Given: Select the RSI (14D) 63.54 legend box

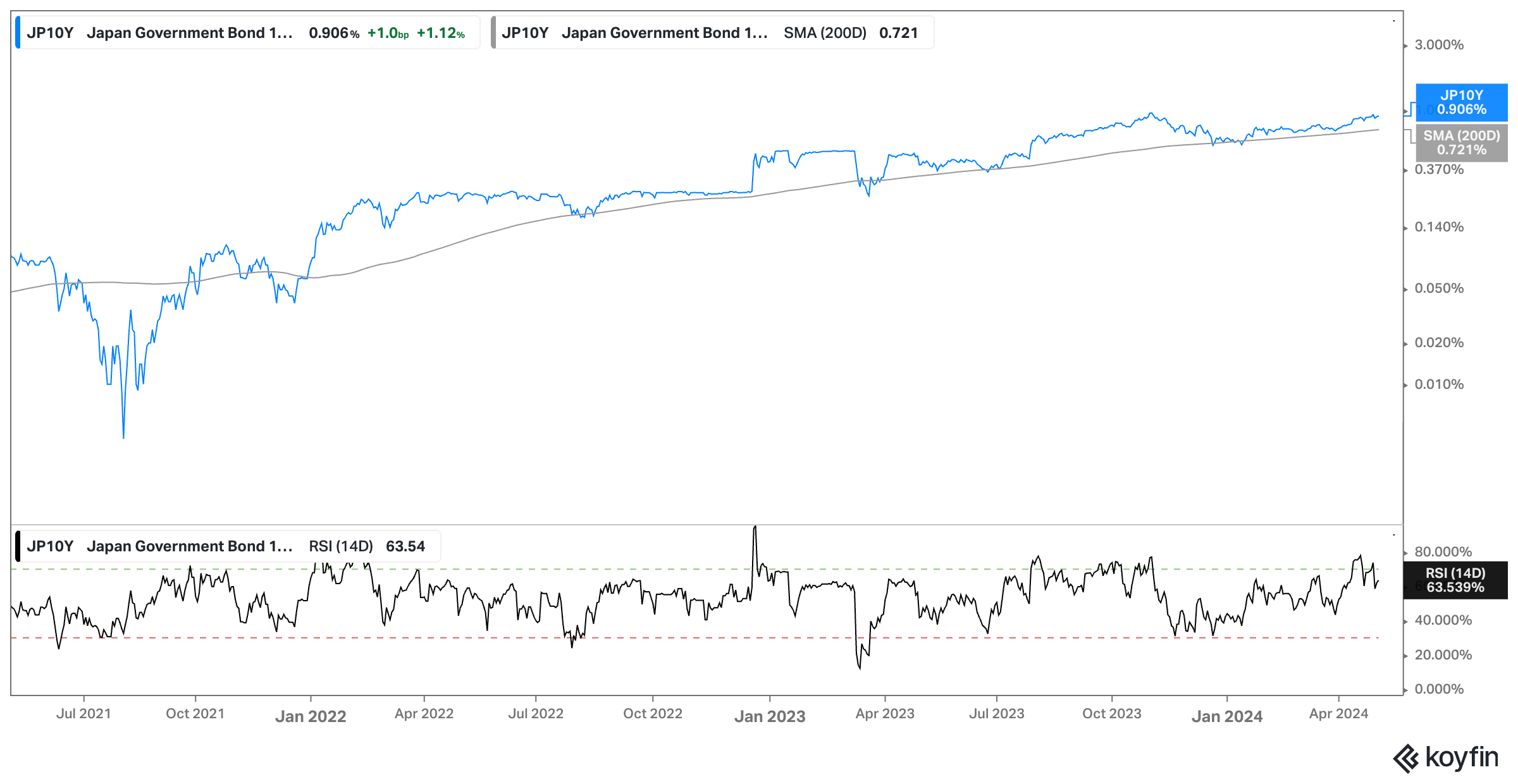Looking at the screenshot, I should click(228, 546).
